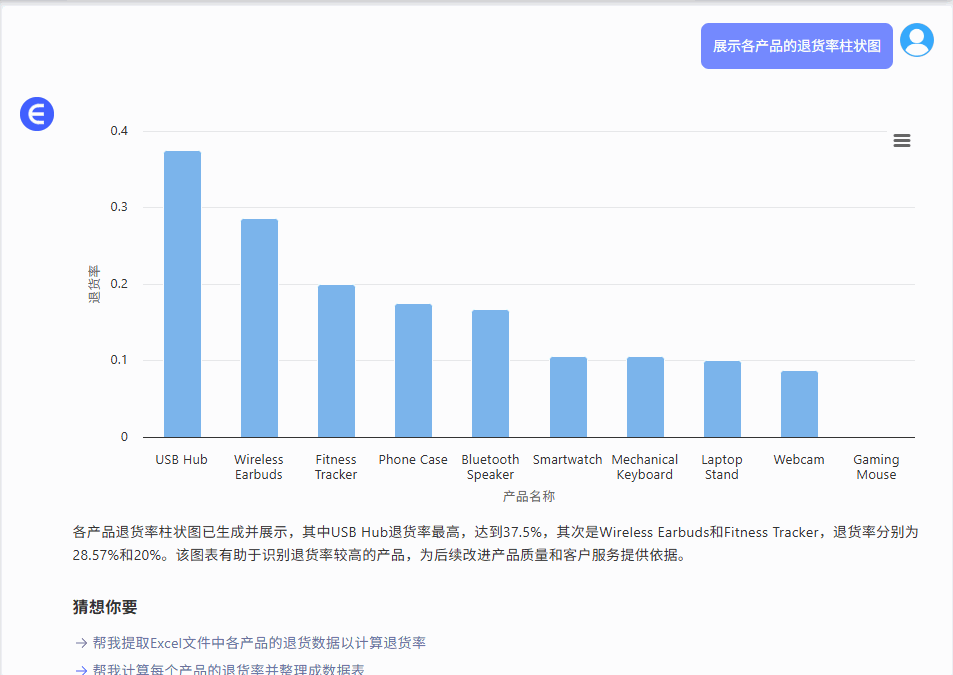The height and width of the screenshot is (675, 953).
Task: Click the Phone Case axis label
Action: coord(413,459)
